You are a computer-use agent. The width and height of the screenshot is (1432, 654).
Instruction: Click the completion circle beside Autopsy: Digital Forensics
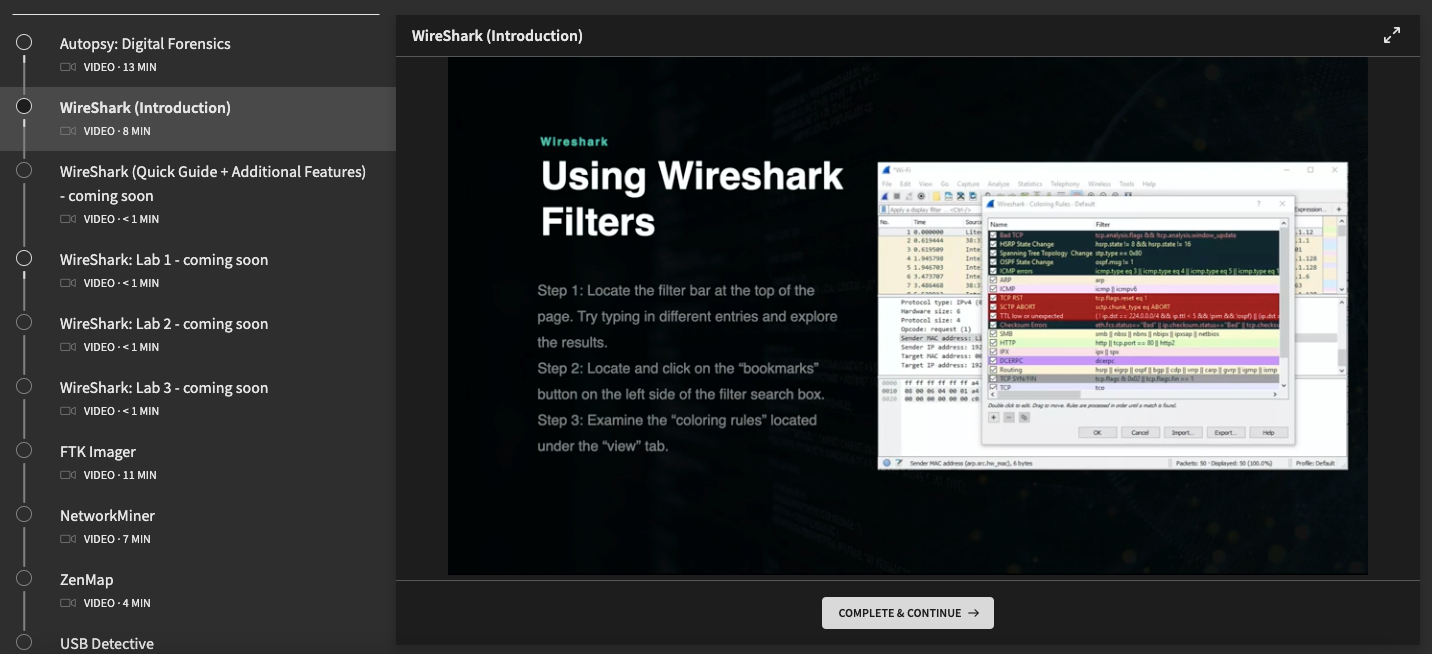click(x=24, y=42)
